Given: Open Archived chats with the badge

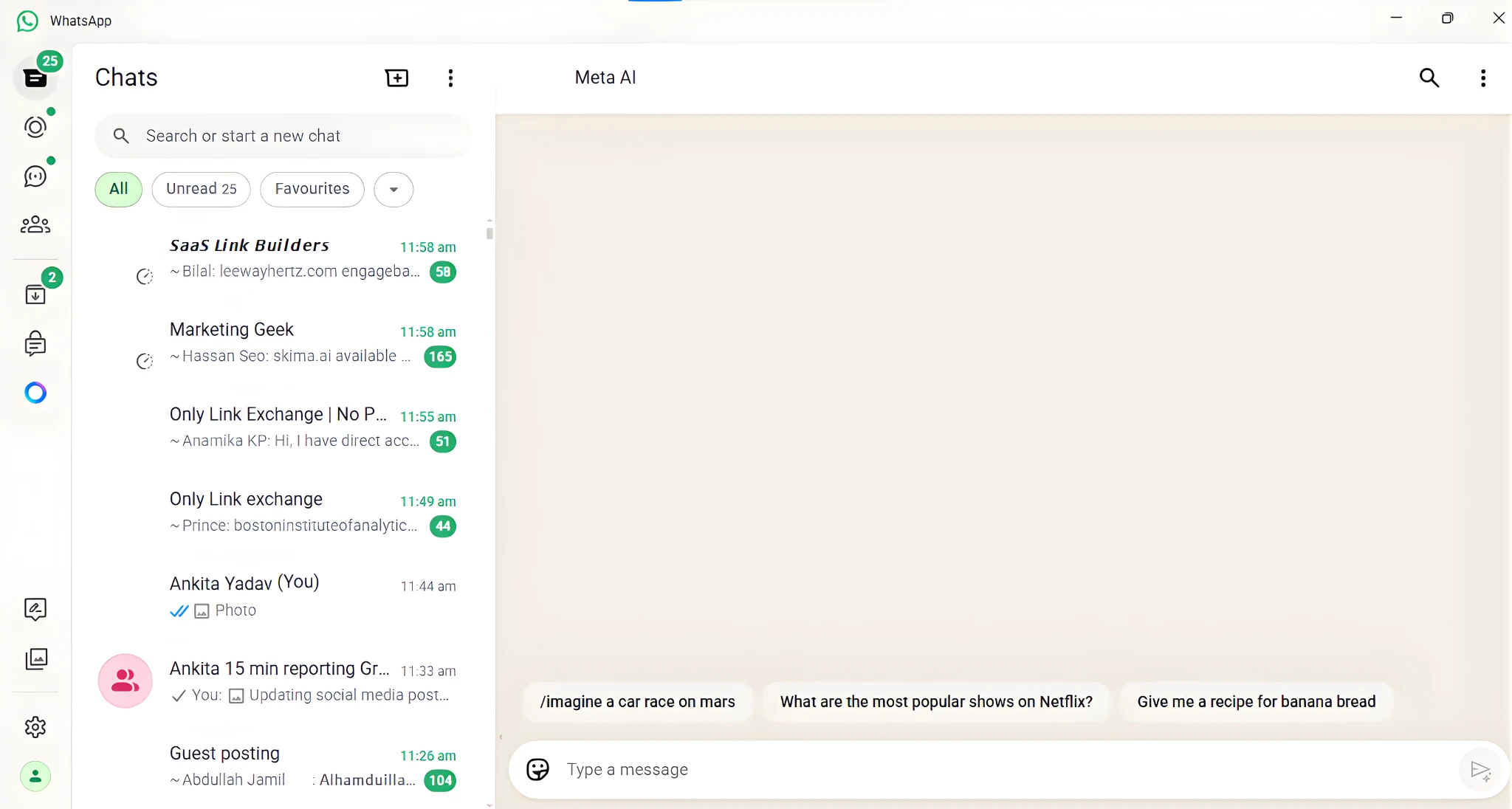Looking at the screenshot, I should click(x=36, y=294).
